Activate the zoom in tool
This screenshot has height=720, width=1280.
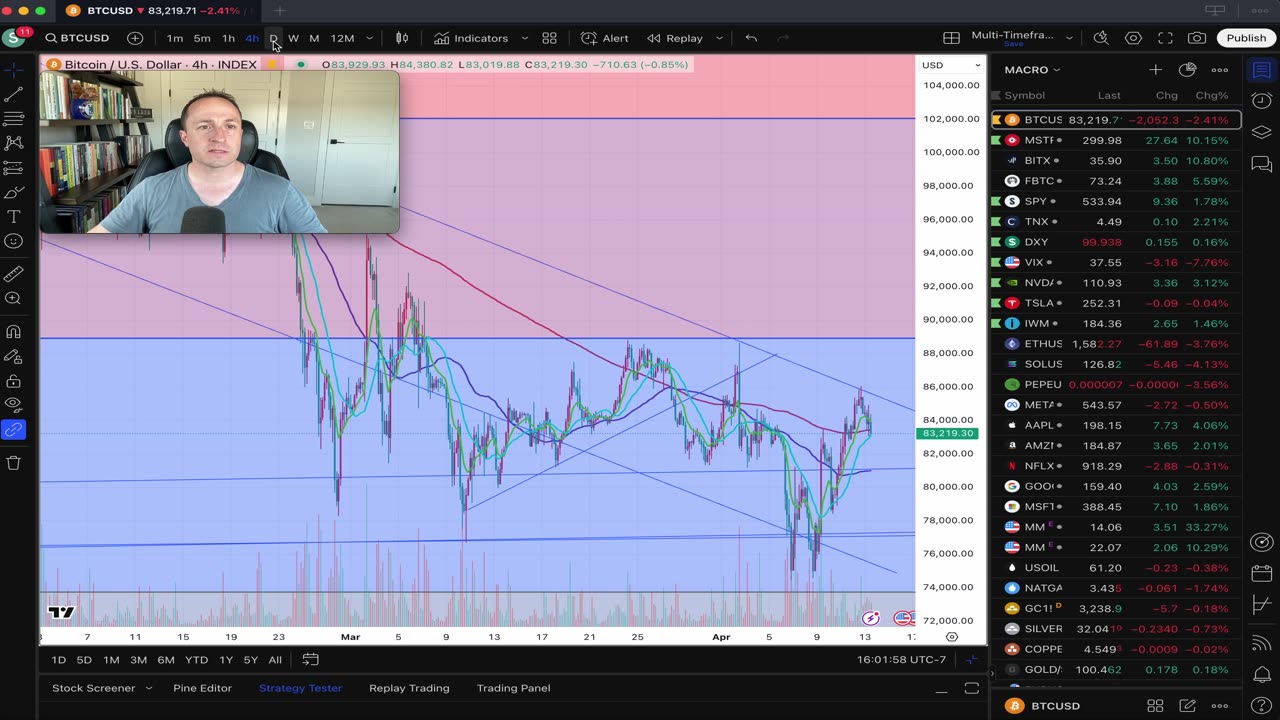click(13, 298)
